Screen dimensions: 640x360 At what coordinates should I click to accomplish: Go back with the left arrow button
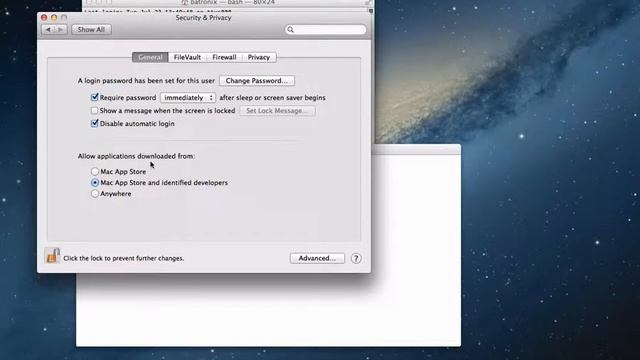(x=48, y=29)
